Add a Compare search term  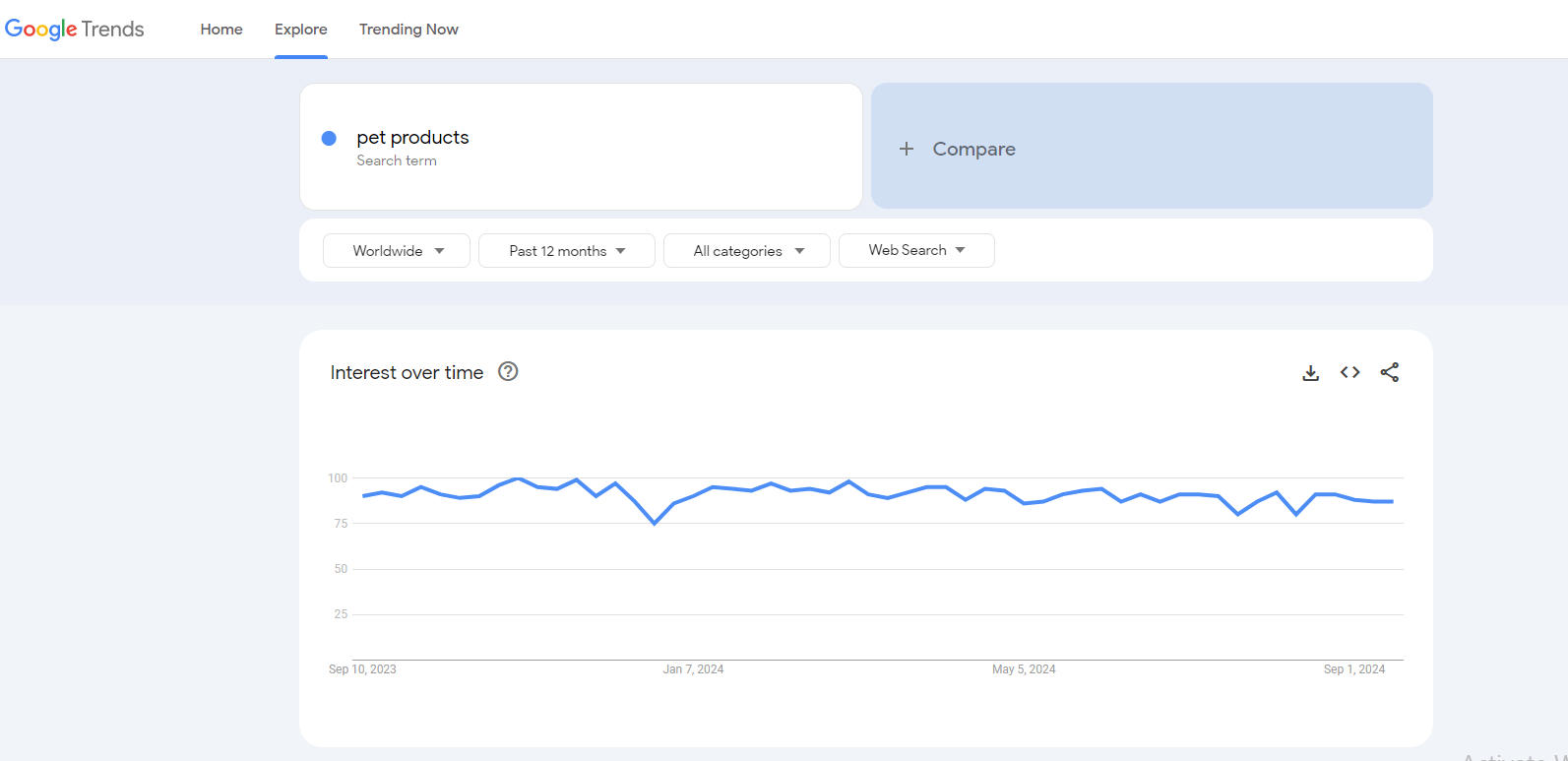[1152, 146]
